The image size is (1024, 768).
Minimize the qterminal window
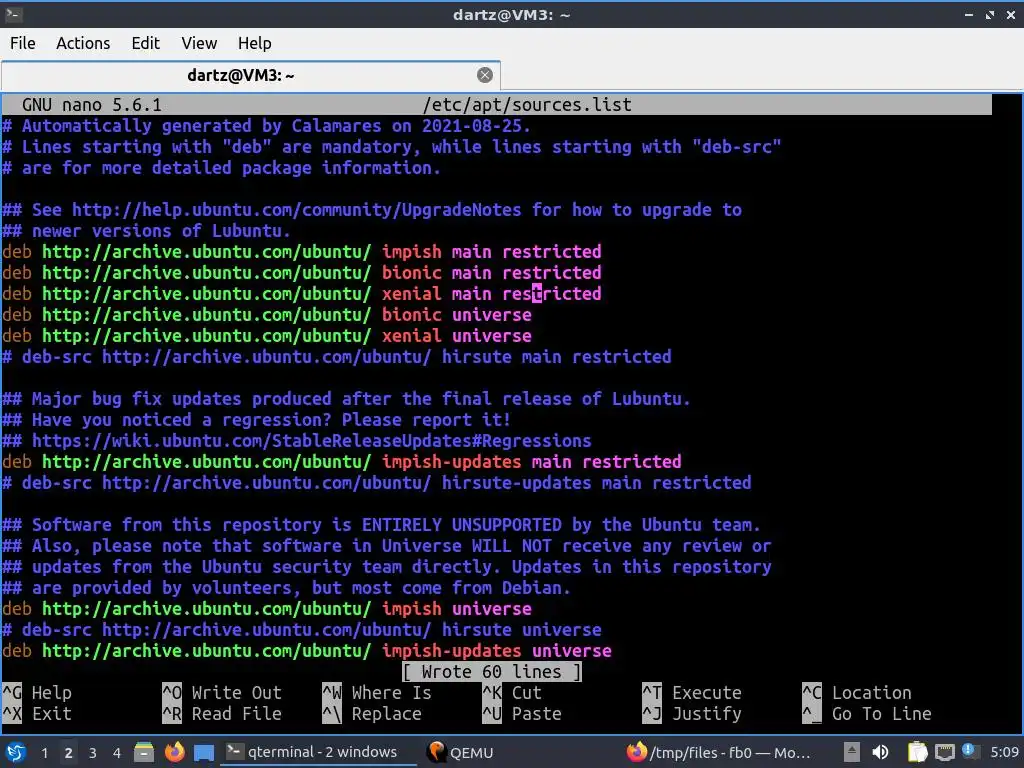(x=969, y=14)
